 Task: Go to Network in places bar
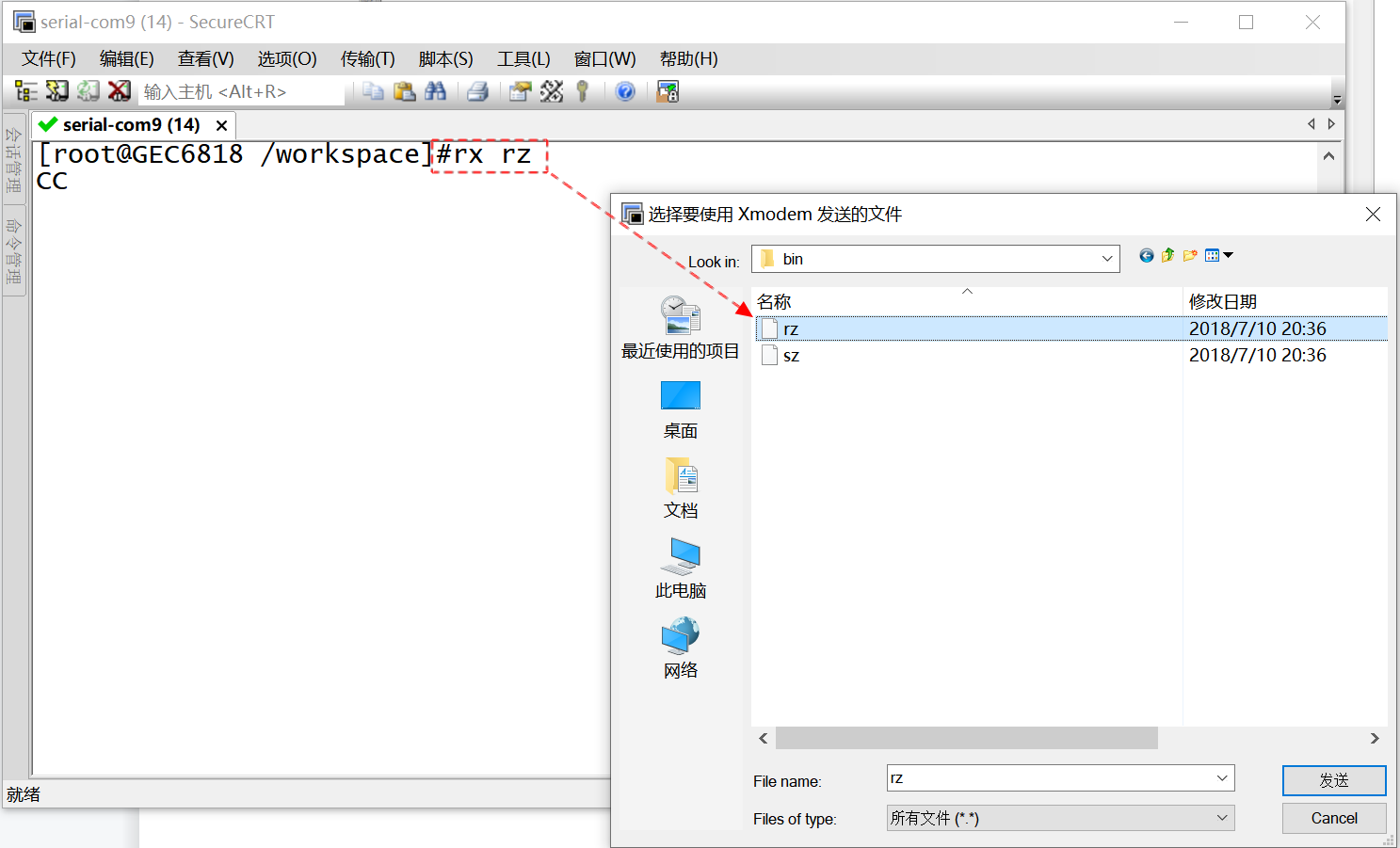tap(680, 648)
